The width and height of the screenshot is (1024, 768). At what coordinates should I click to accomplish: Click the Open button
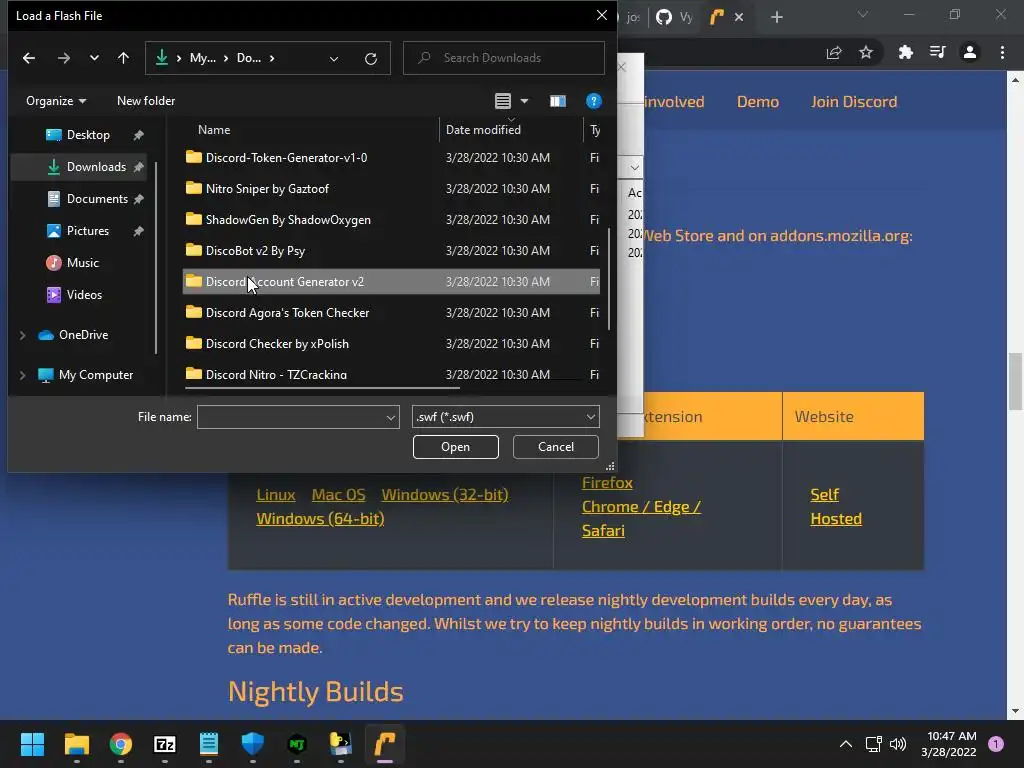coord(456,447)
